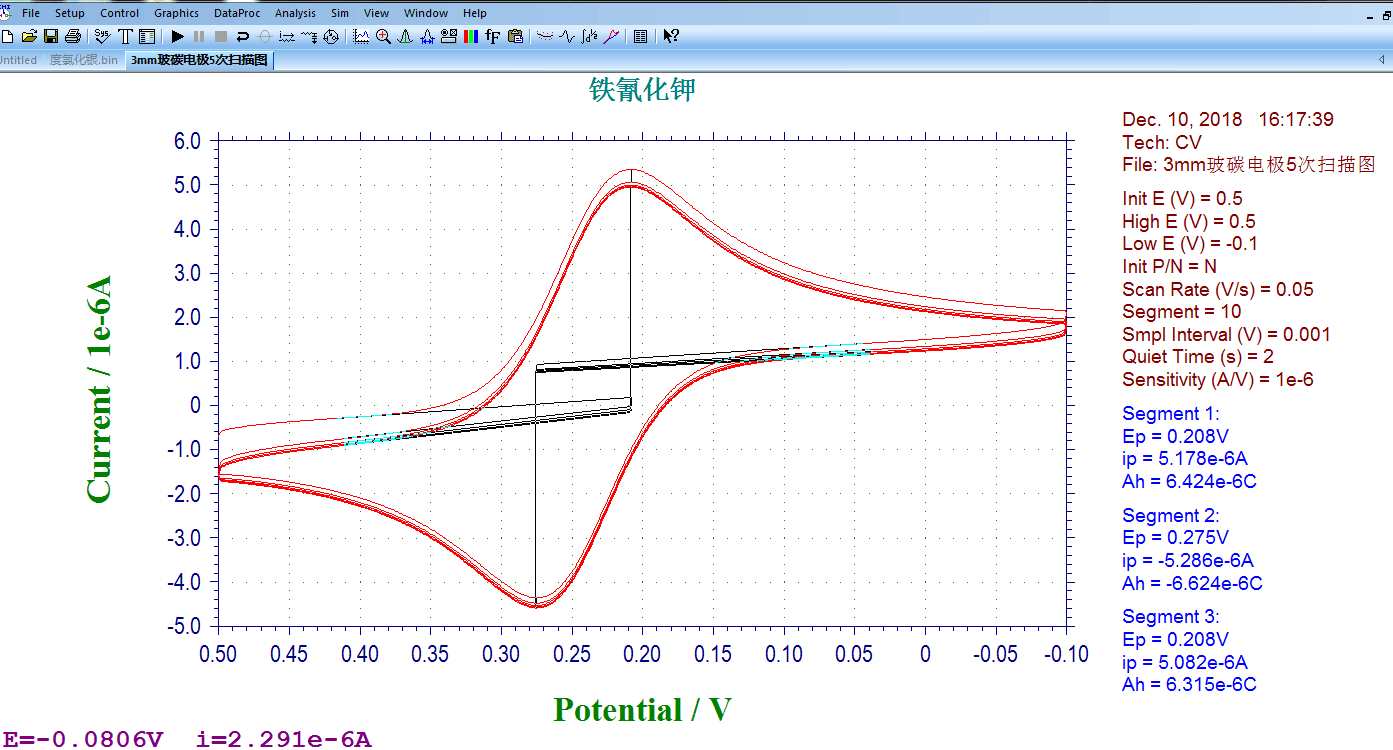The image size is (1393, 750).
Task: Click 'Tech: CV' info line
Action: click(1162, 143)
